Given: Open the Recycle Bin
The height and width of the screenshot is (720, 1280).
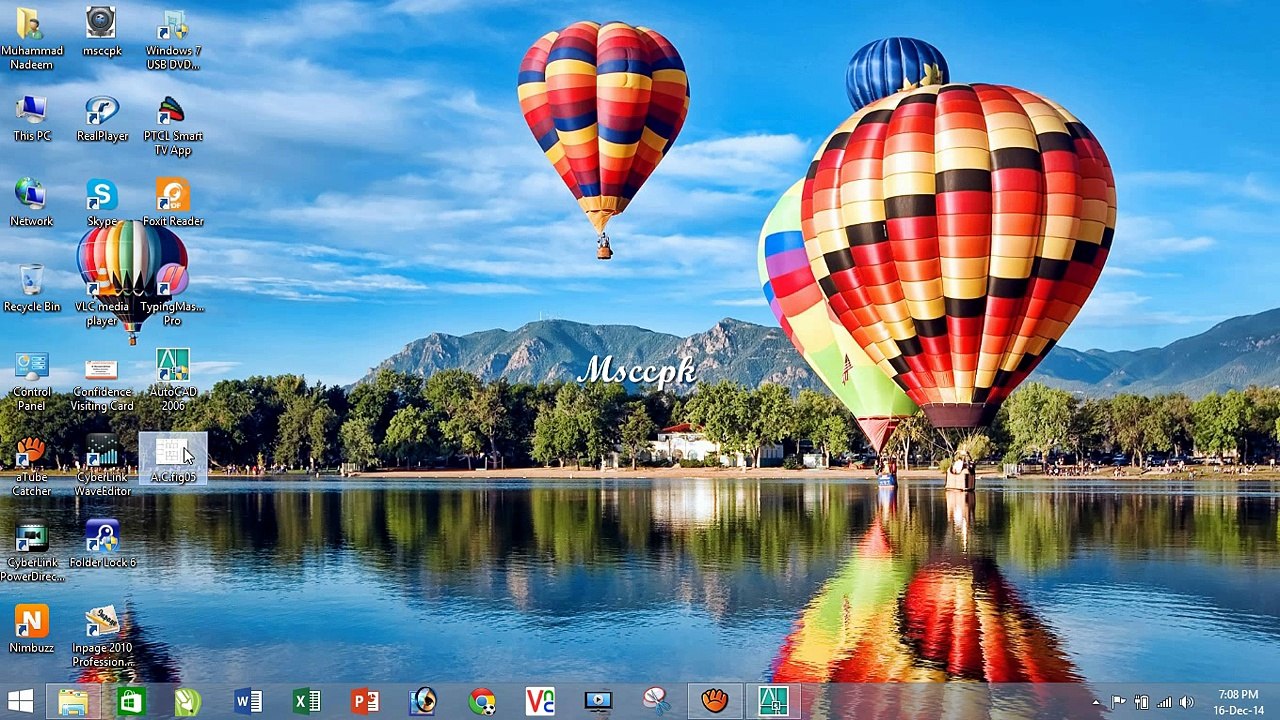Looking at the screenshot, I should [x=31, y=288].
